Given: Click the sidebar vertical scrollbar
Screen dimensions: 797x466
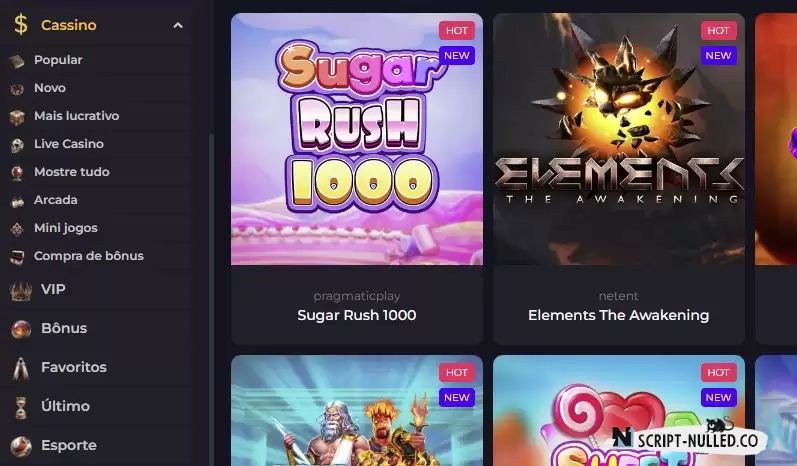Looking at the screenshot, I should 211,300.
